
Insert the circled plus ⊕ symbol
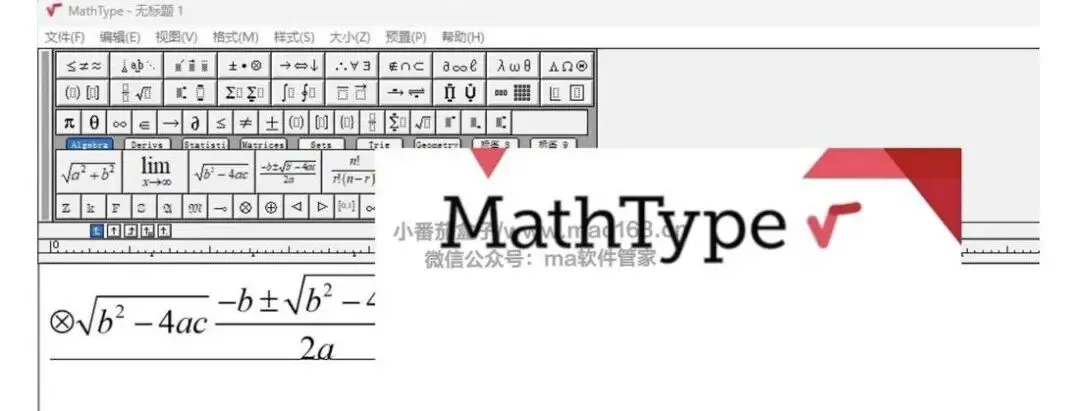271,207
